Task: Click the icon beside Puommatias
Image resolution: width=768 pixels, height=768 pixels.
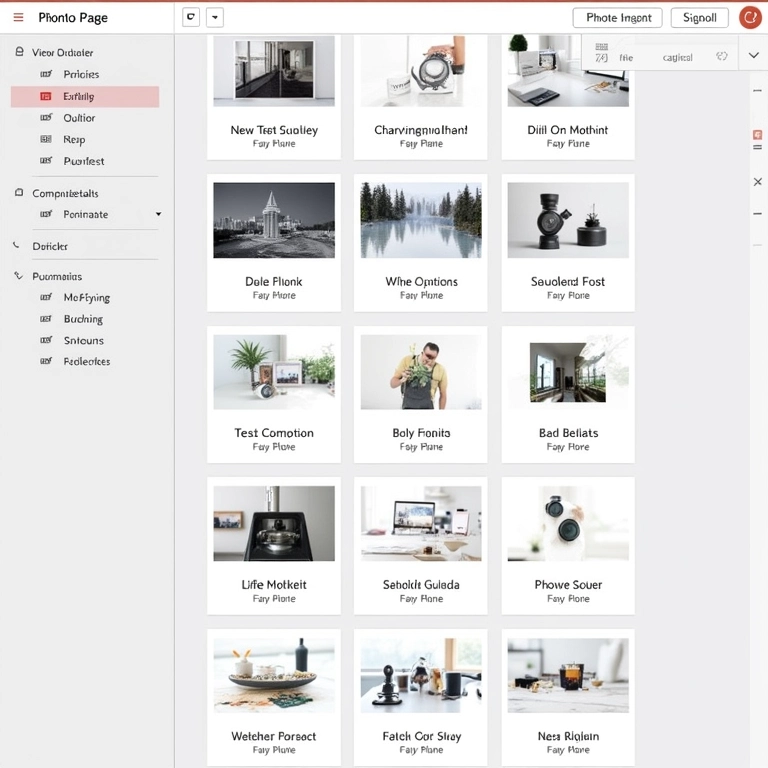Action: 19,276
